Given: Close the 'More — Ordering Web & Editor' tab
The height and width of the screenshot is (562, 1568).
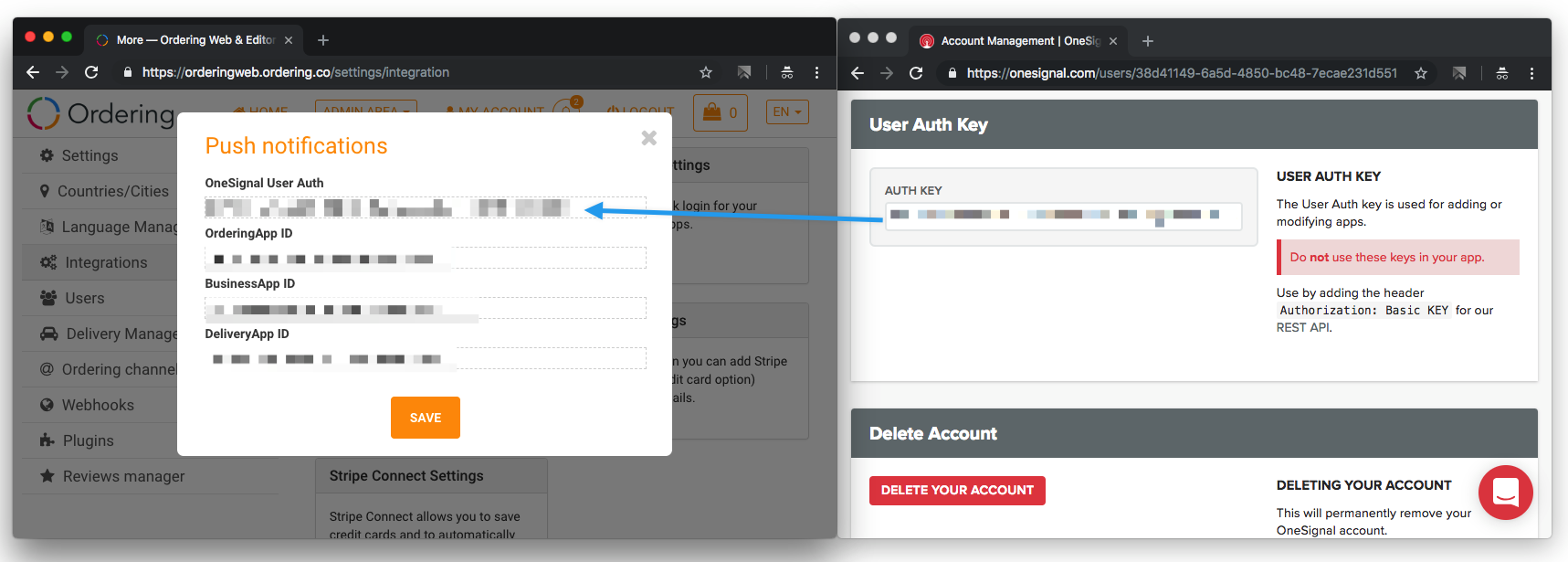Looking at the screenshot, I should tap(289, 40).
